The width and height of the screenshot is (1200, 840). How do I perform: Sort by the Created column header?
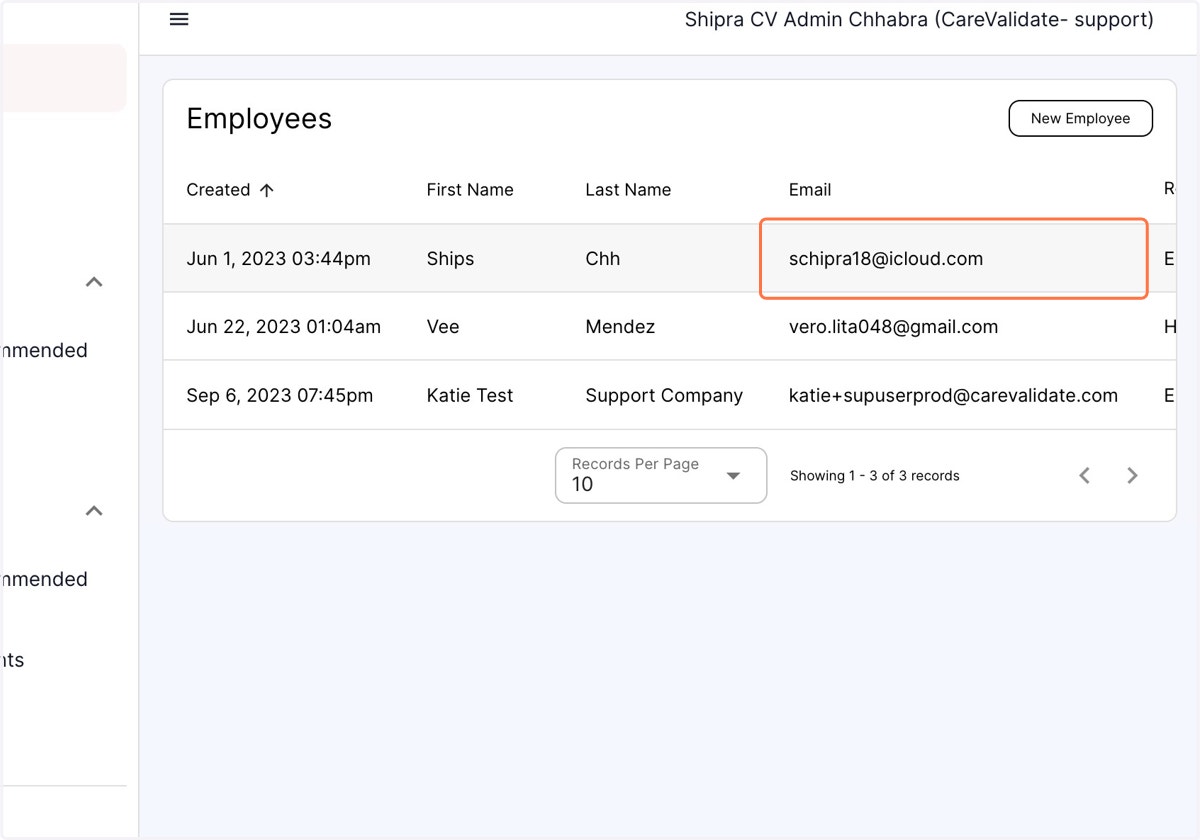pos(218,190)
